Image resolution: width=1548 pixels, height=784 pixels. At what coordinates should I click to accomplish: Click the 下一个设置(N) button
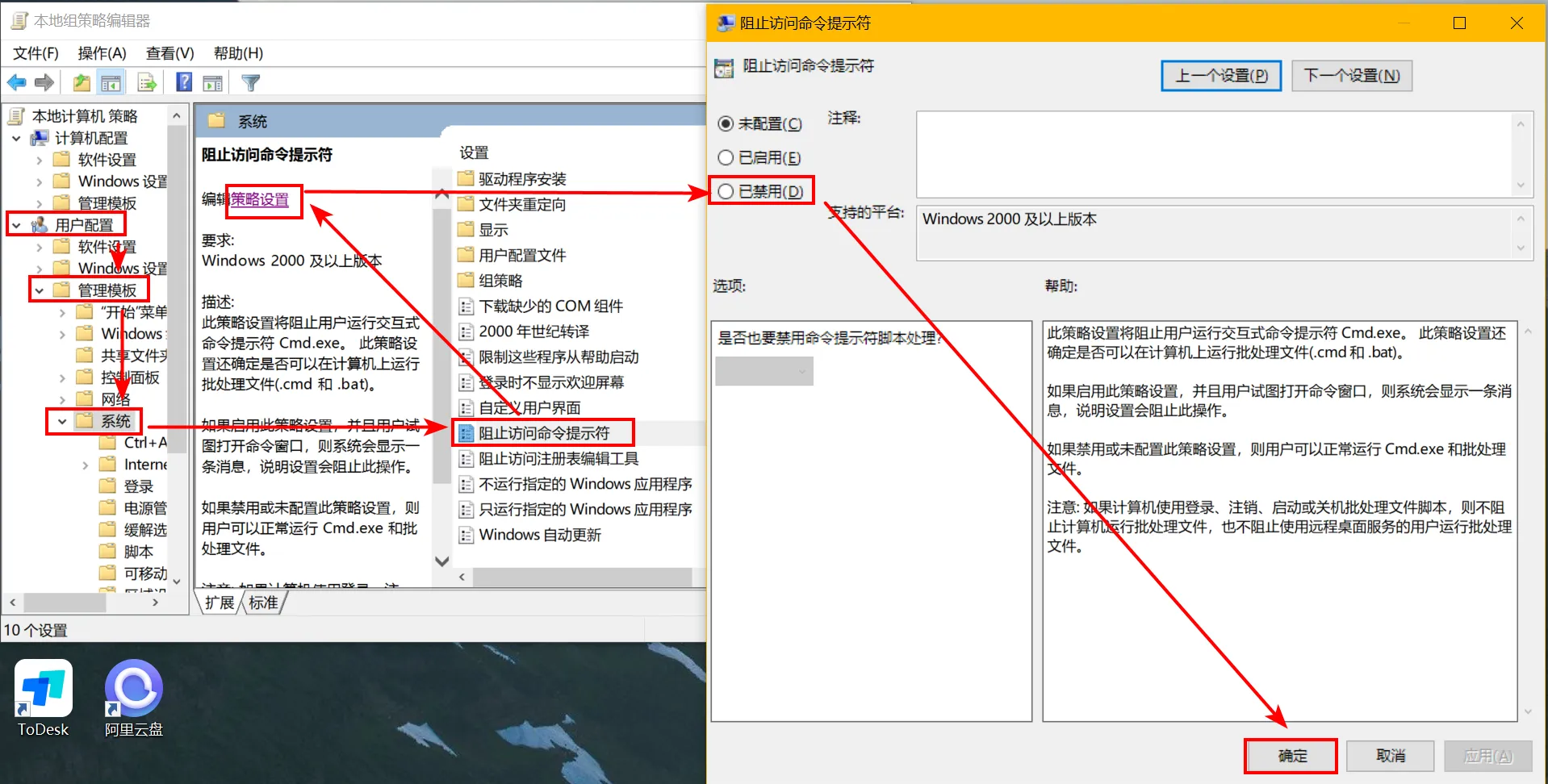(x=1352, y=76)
